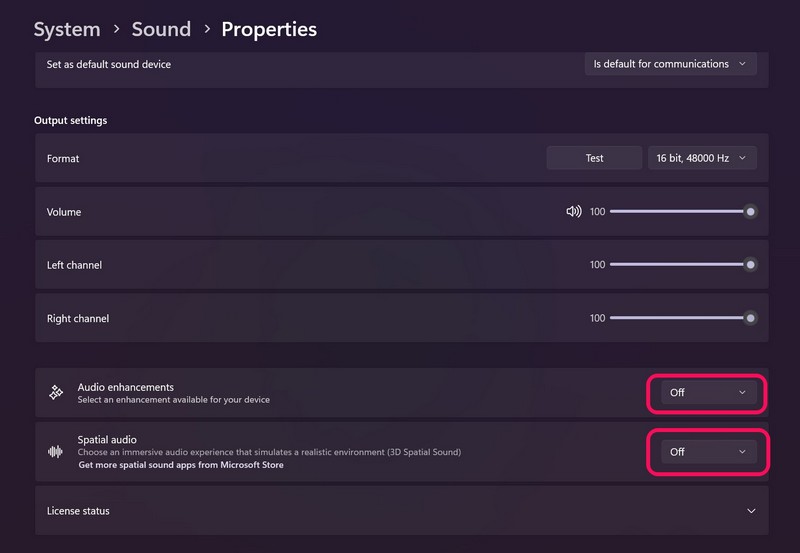
Task: Click the Format row label
Action: coord(63,159)
